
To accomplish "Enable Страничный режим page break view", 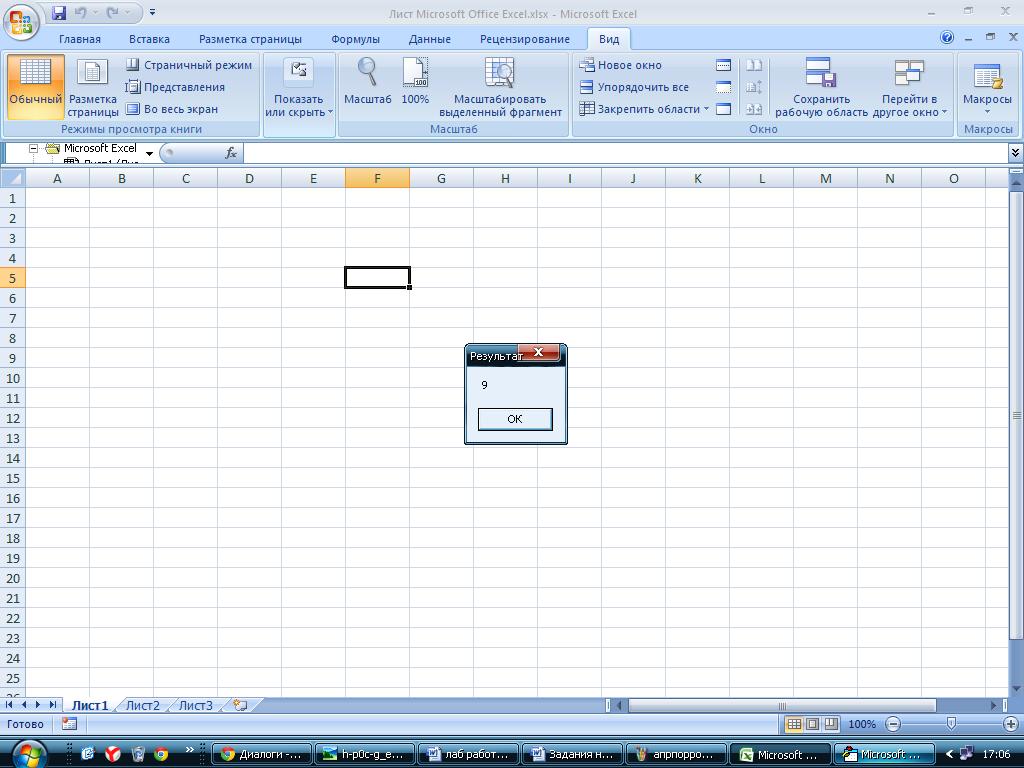I will (189, 65).
